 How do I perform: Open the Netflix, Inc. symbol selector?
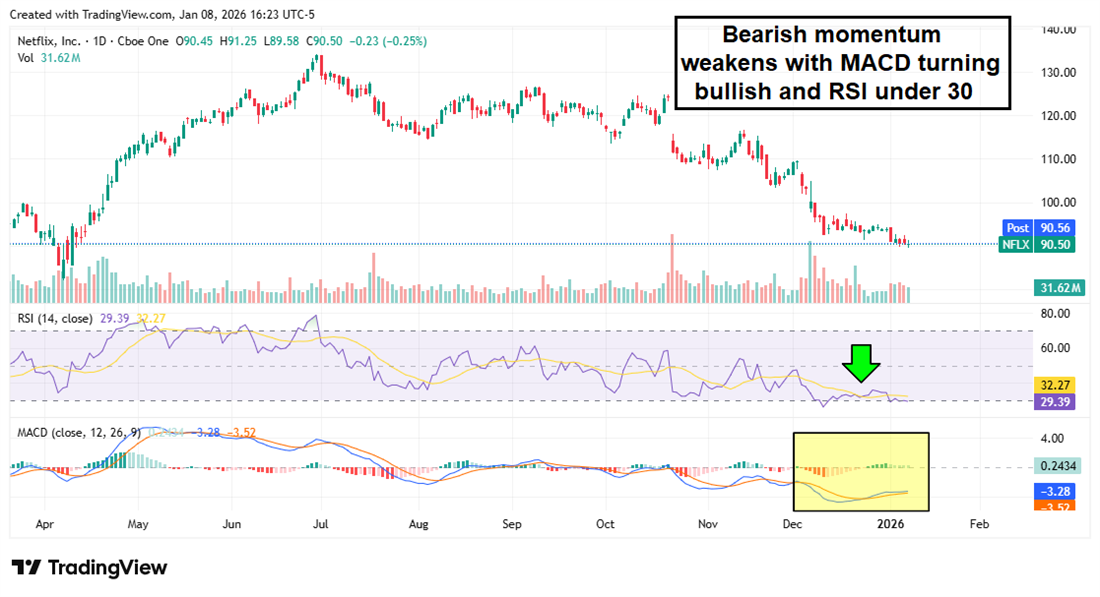pos(47,42)
